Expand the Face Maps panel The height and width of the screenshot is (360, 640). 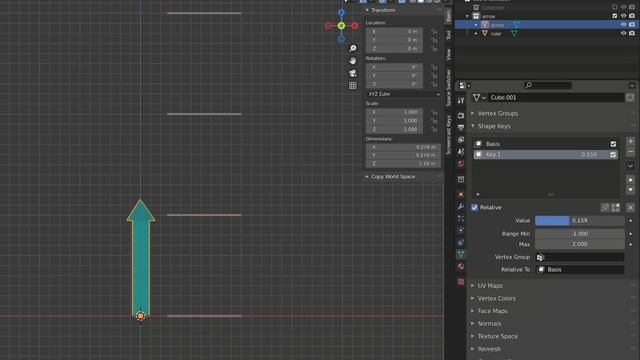click(x=473, y=311)
